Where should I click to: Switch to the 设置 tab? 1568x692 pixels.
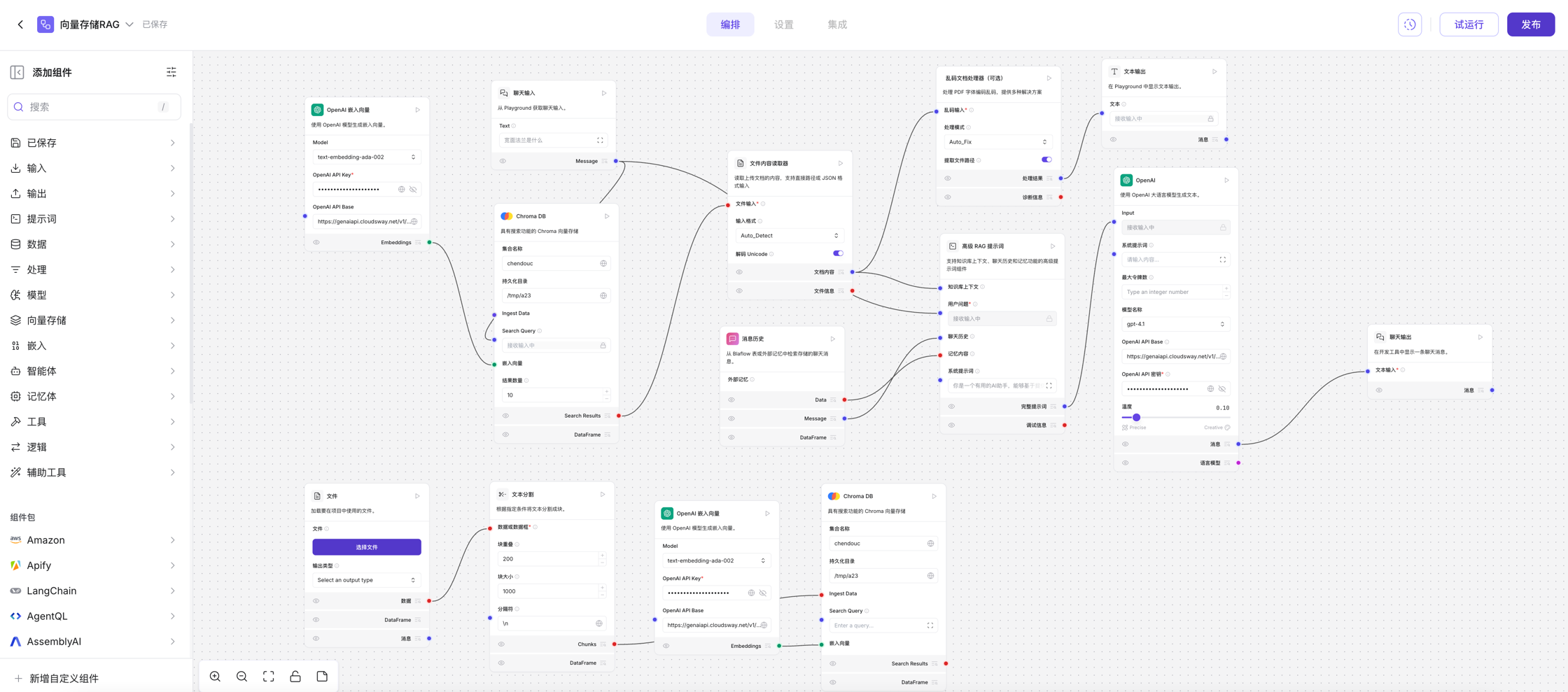click(783, 24)
